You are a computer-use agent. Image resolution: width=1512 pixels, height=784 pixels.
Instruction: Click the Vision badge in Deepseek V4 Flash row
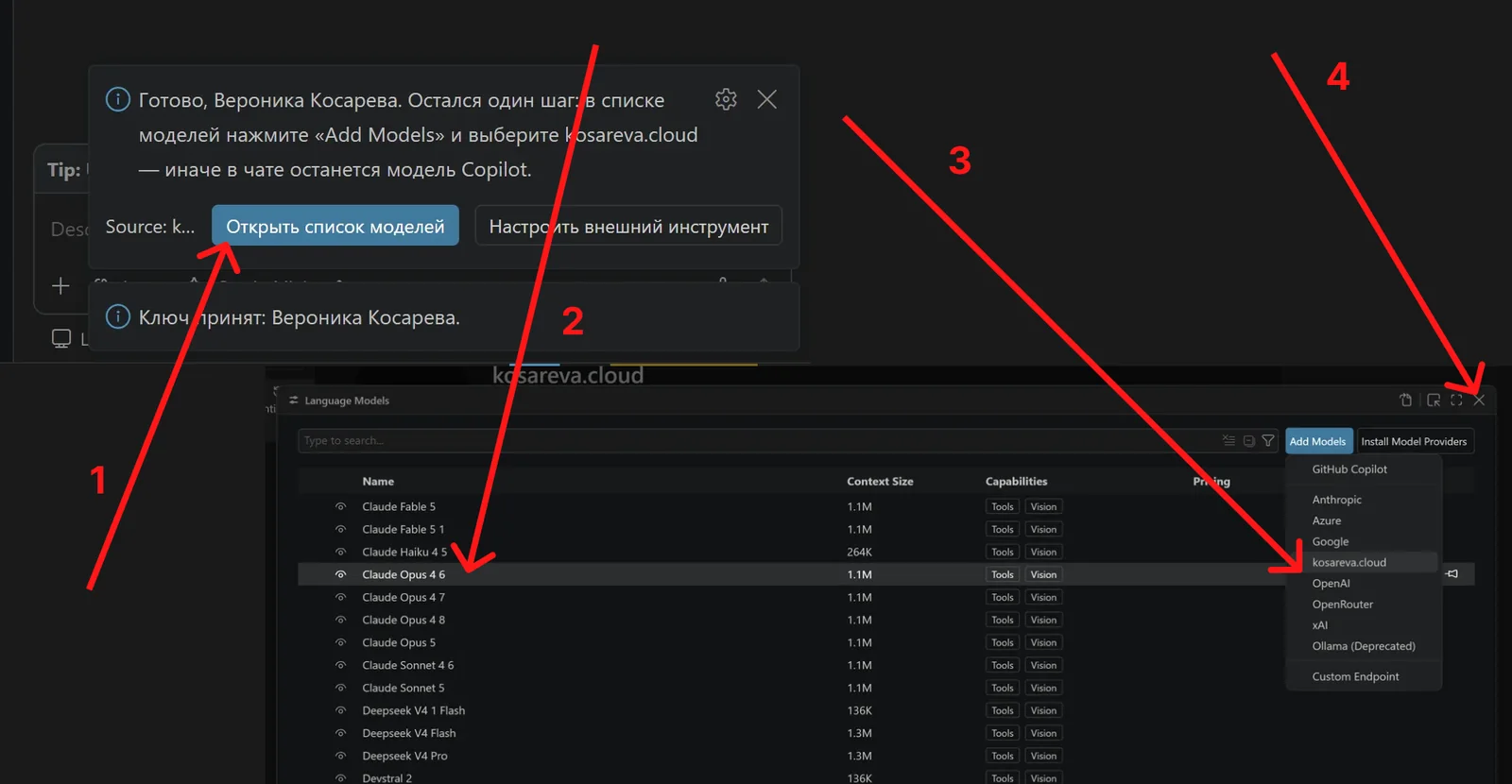(x=1043, y=733)
